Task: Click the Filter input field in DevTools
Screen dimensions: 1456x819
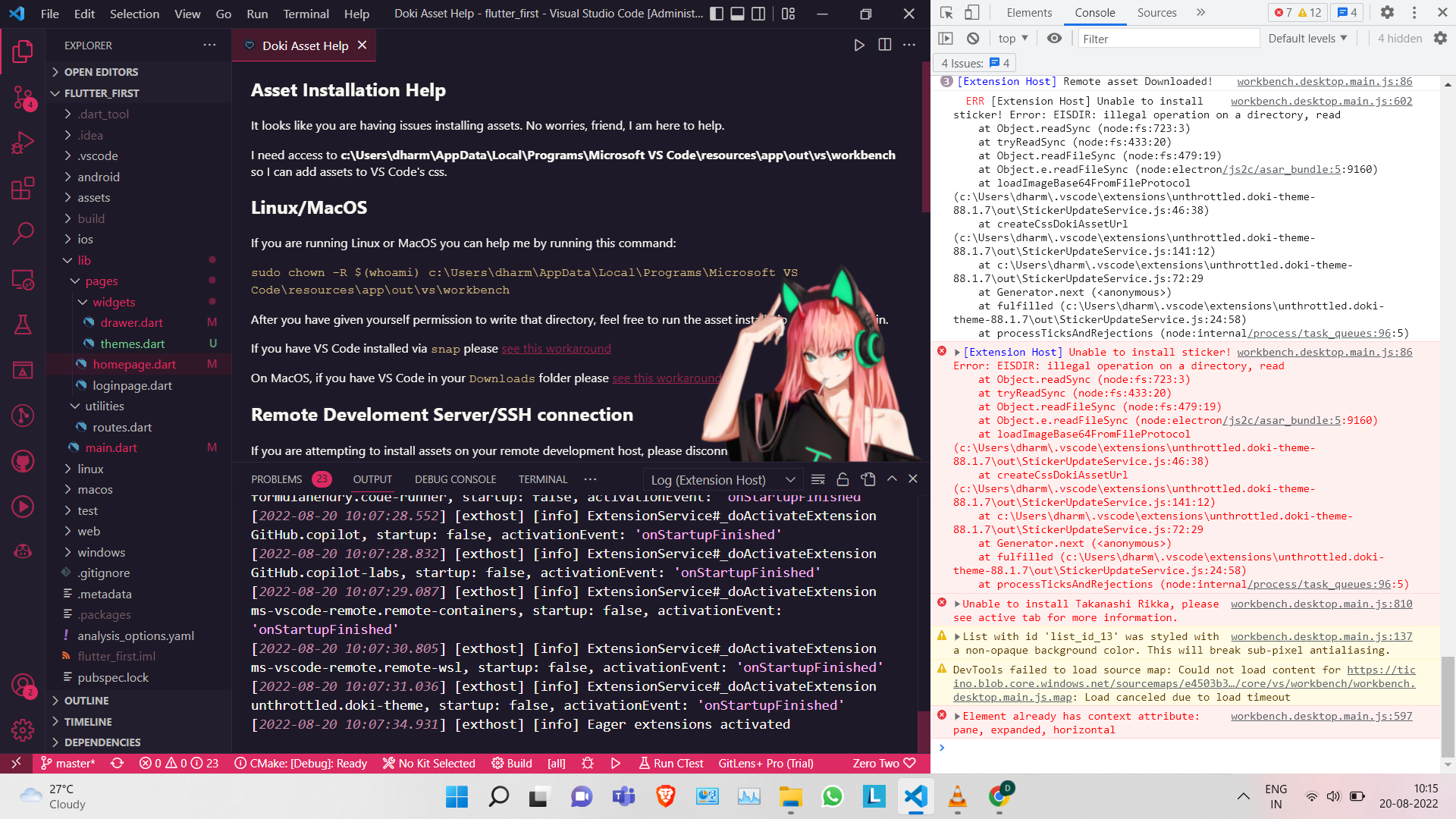Action: [1168, 38]
